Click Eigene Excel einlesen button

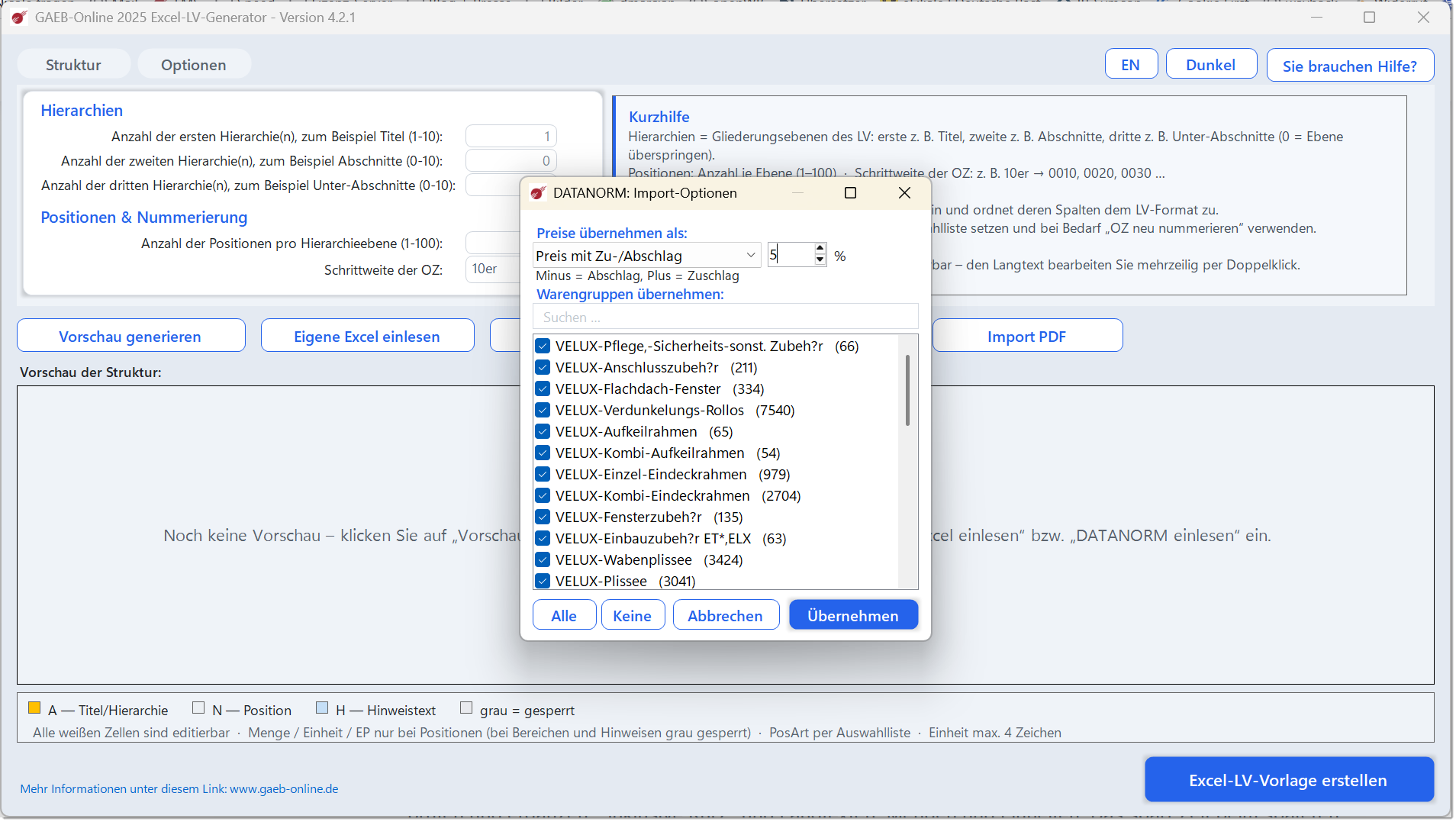click(x=367, y=336)
